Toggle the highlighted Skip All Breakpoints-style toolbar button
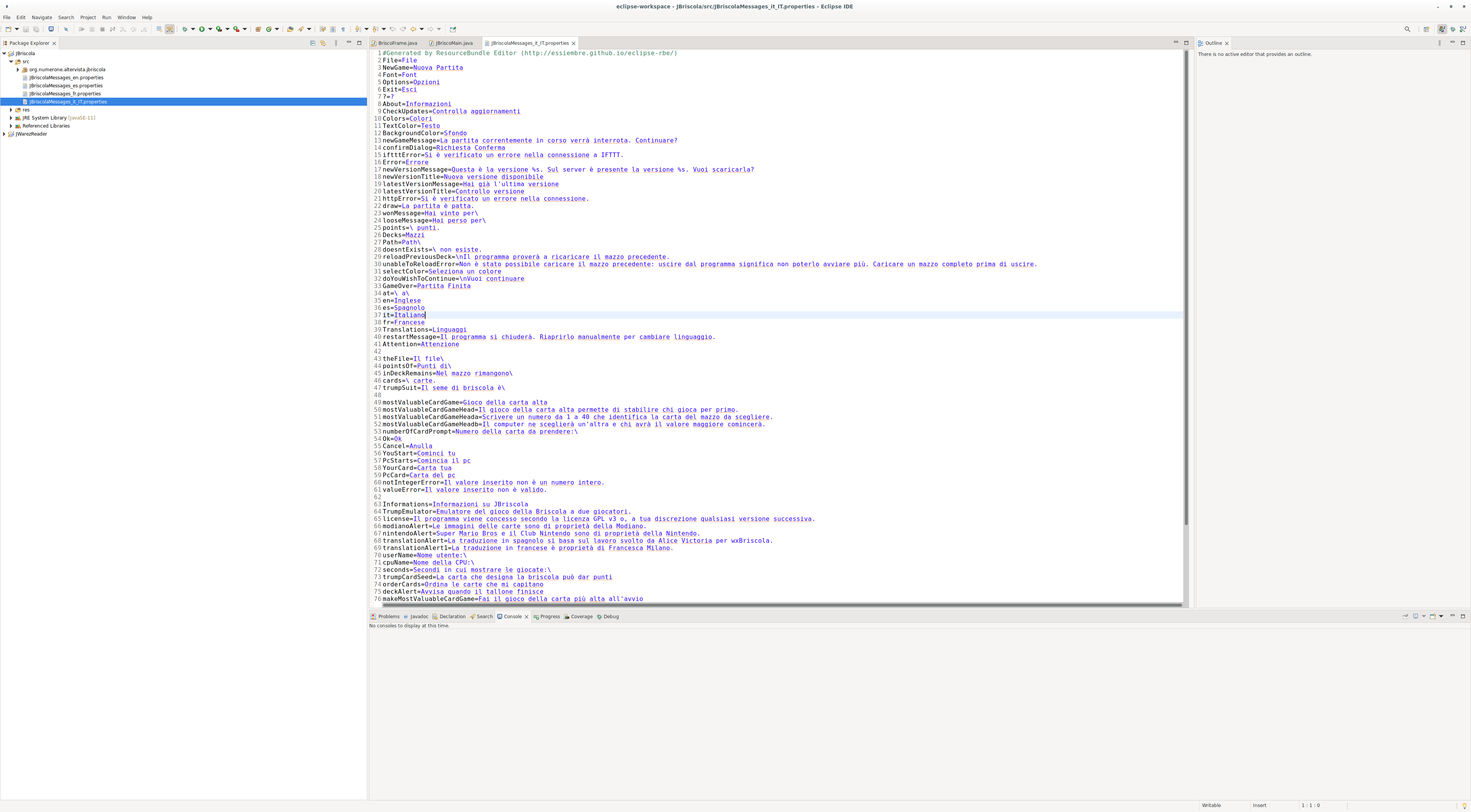The height and width of the screenshot is (812, 1471). tap(170, 29)
